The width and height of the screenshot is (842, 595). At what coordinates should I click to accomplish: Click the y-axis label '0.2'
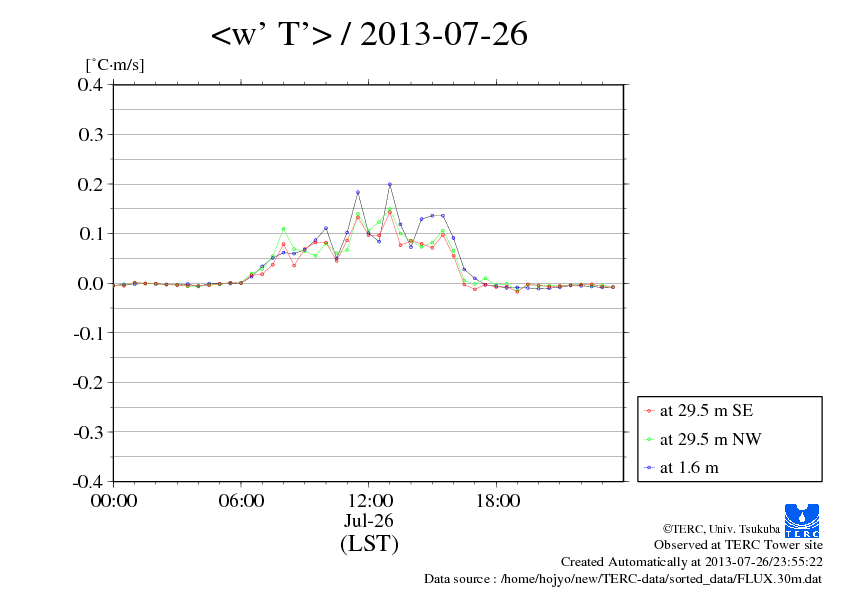[90, 184]
